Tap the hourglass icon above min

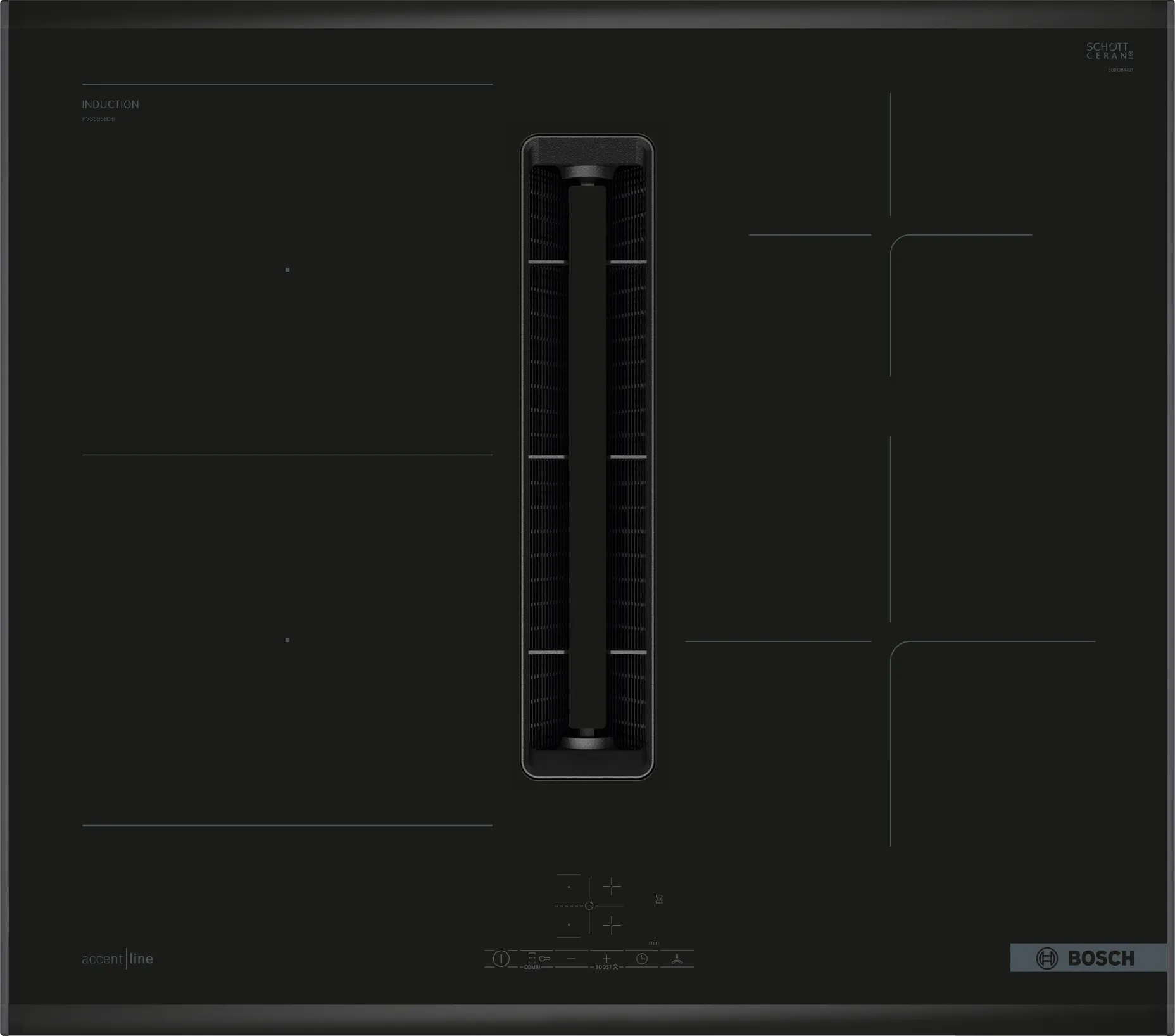click(659, 899)
